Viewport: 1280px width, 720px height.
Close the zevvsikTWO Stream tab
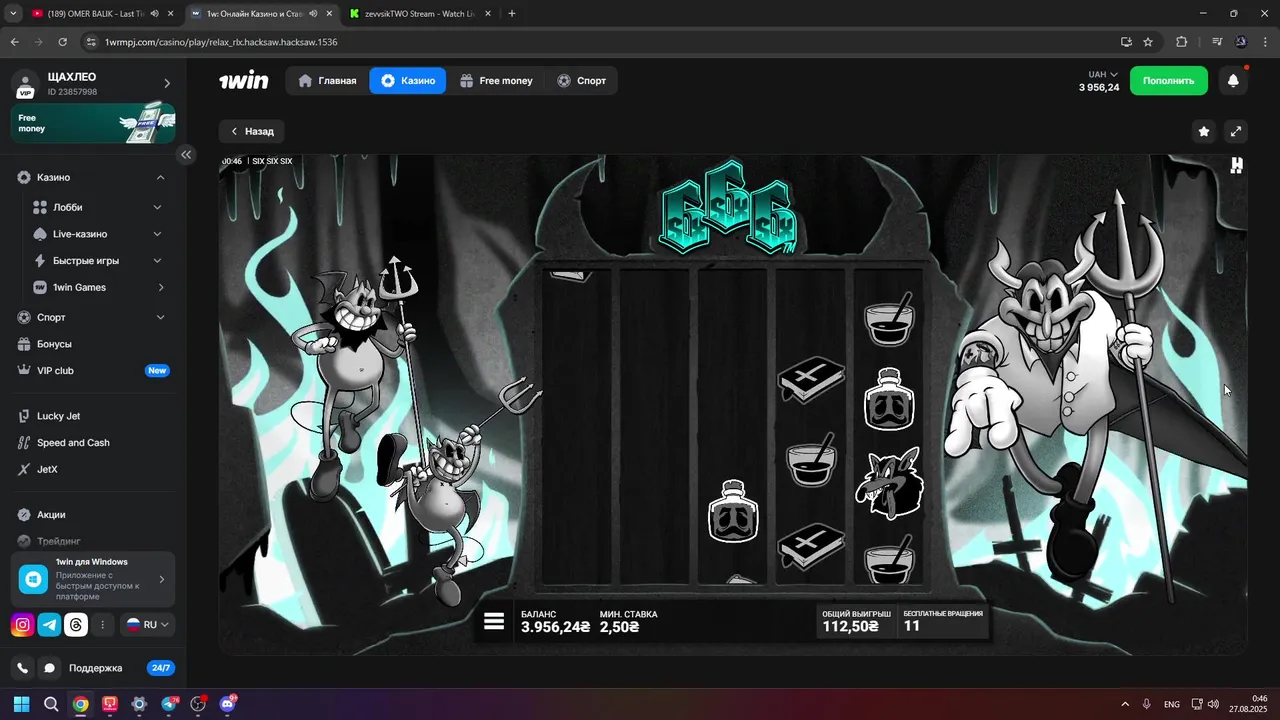(487, 14)
